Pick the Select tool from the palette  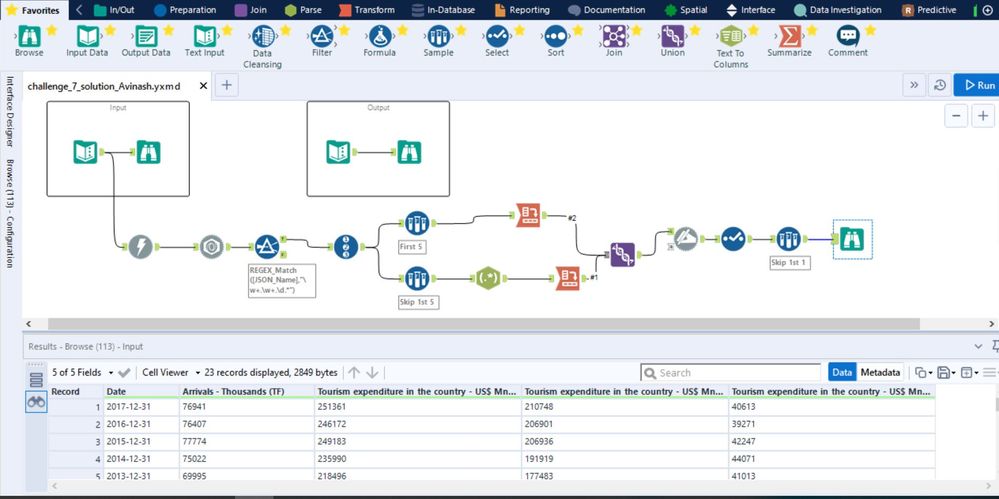click(497, 36)
